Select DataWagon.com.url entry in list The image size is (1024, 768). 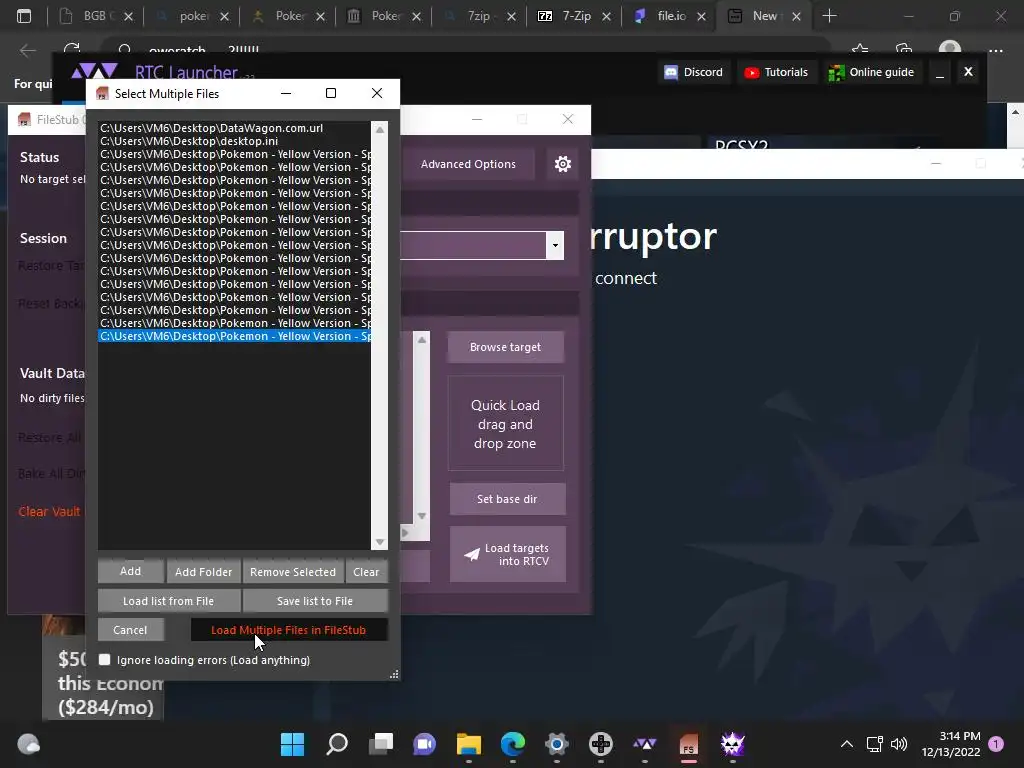pos(234,128)
